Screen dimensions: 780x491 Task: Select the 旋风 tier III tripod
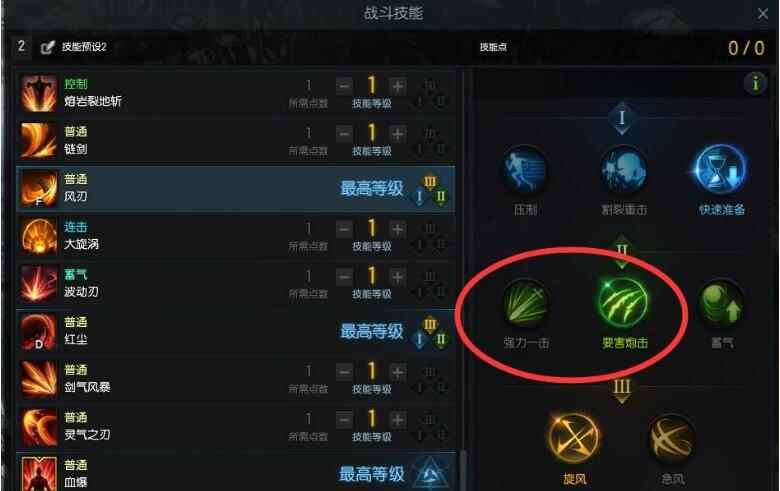(x=575, y=438)
